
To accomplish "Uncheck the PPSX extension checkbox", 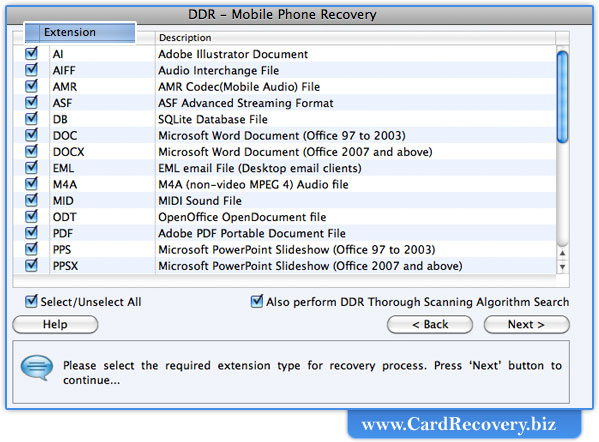I will click(31, 265).
